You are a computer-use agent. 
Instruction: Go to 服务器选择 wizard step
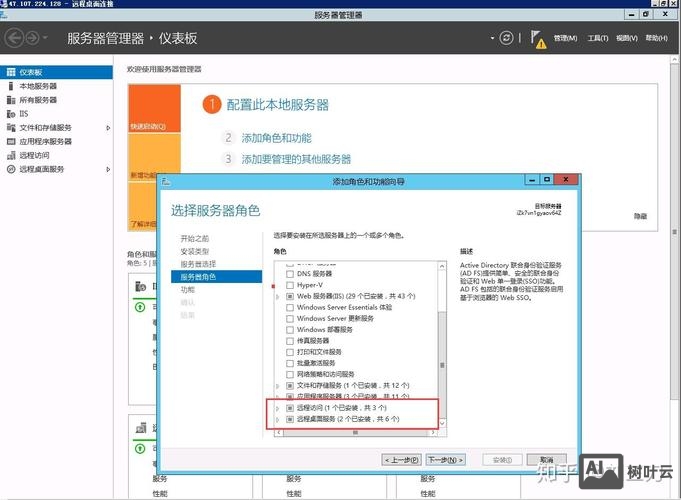[198, 264]
